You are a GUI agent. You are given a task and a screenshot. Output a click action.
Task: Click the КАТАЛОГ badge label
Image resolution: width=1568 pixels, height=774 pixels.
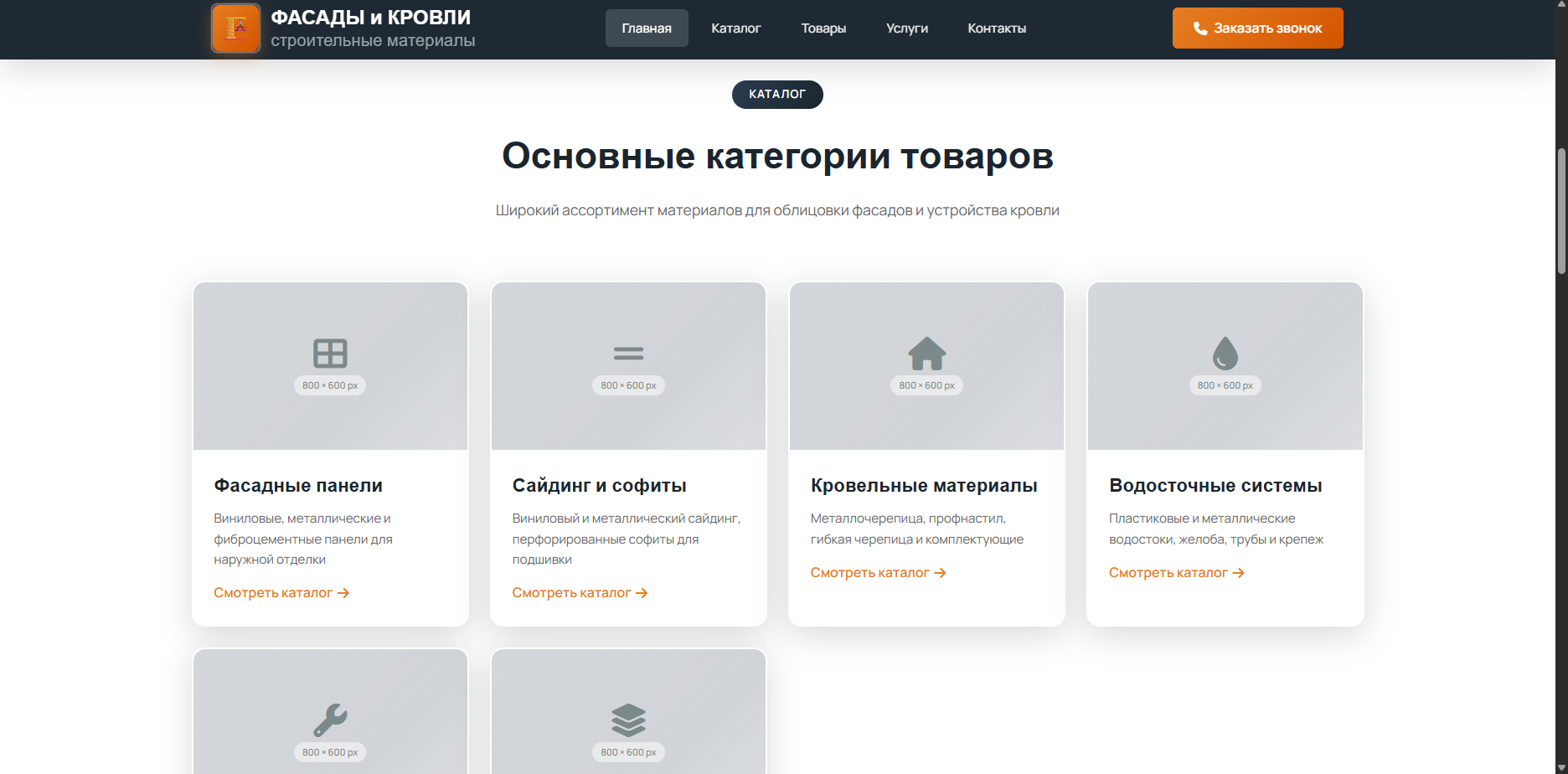click(x=777, y=95)
